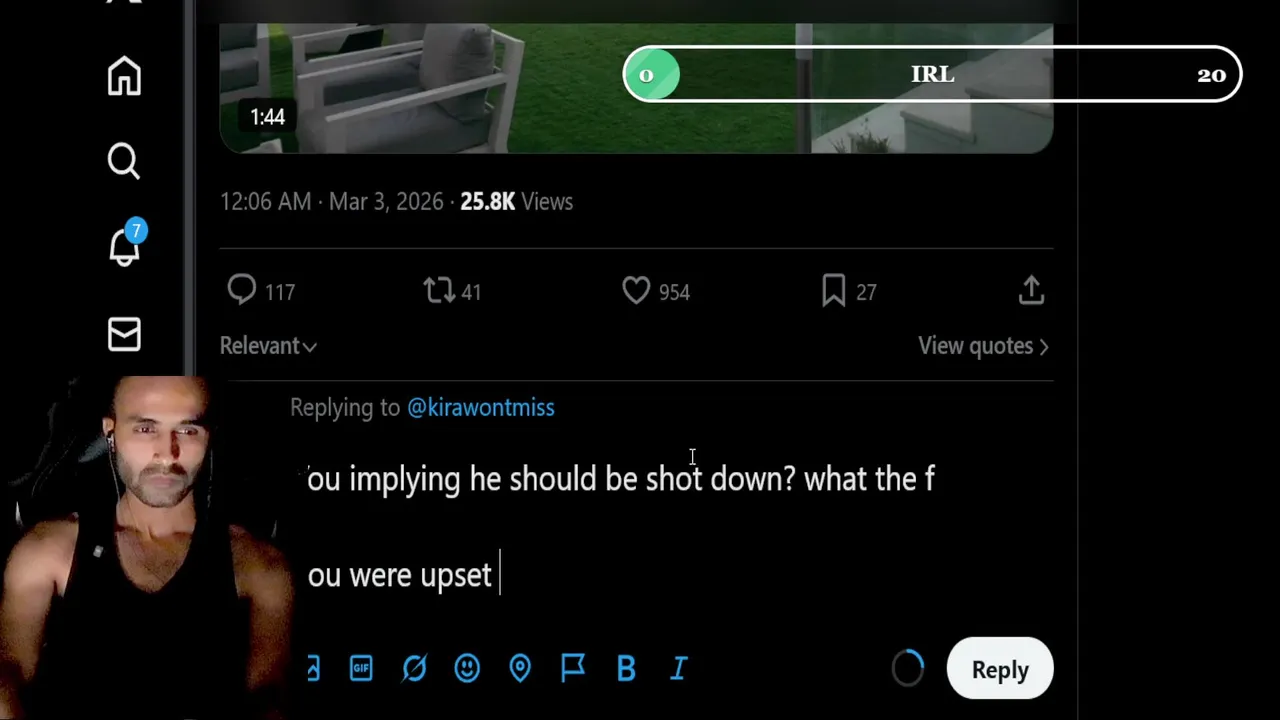This screenshot has width=1280, height=720.
Task: Click the IRL progress bar
Action: pos(932,75)
